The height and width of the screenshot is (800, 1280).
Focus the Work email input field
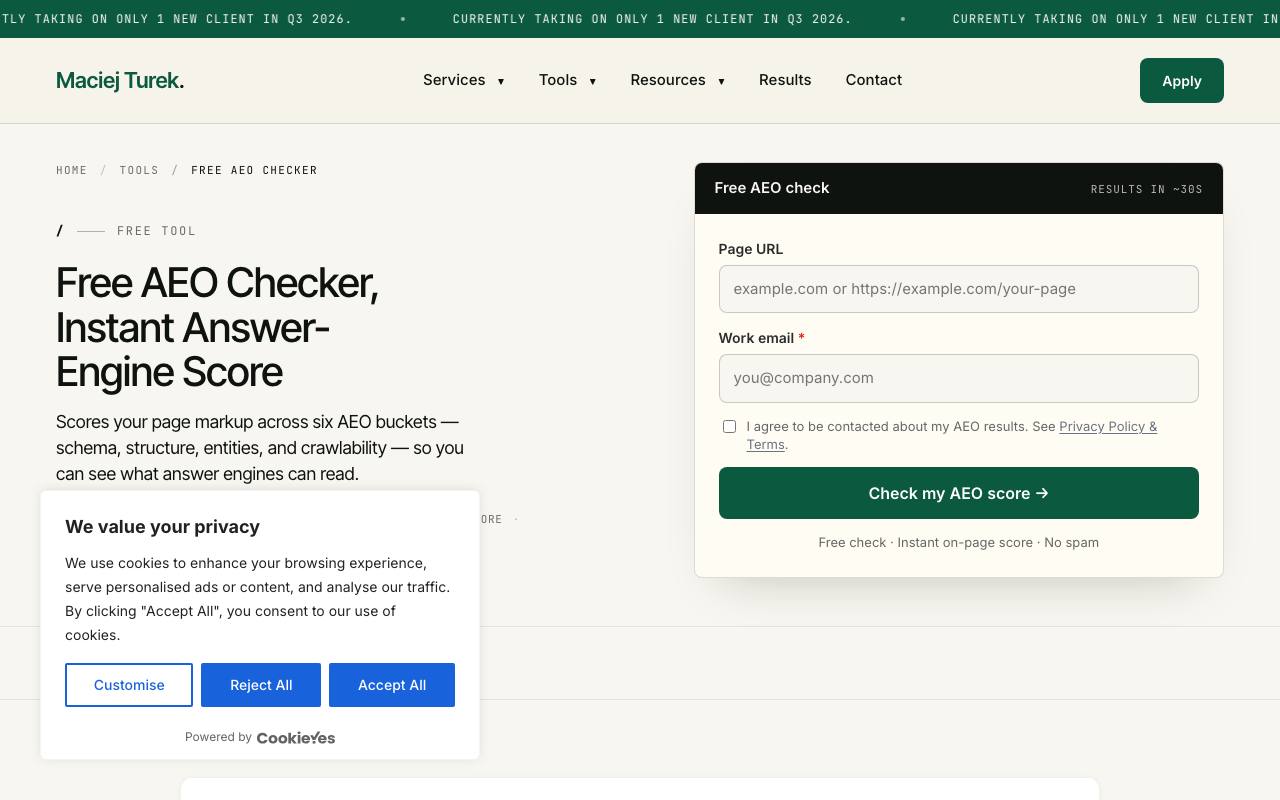(x=958, y=378)
